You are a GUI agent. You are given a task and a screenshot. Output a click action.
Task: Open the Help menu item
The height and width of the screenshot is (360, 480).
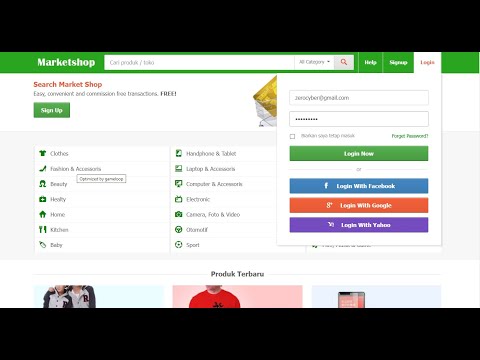(370, 62)
